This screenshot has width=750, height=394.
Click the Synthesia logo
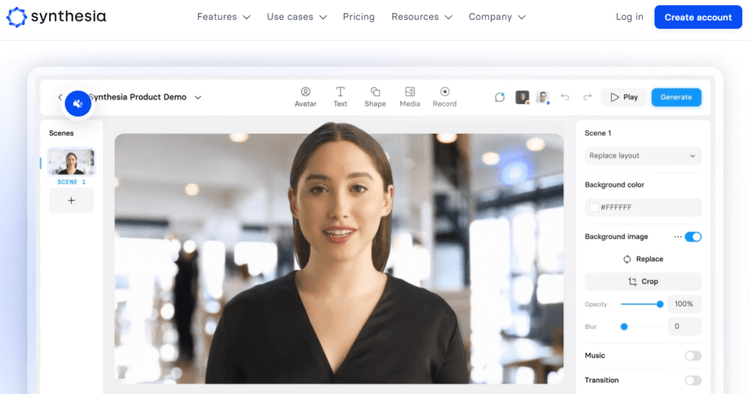(x=56, y=17)
